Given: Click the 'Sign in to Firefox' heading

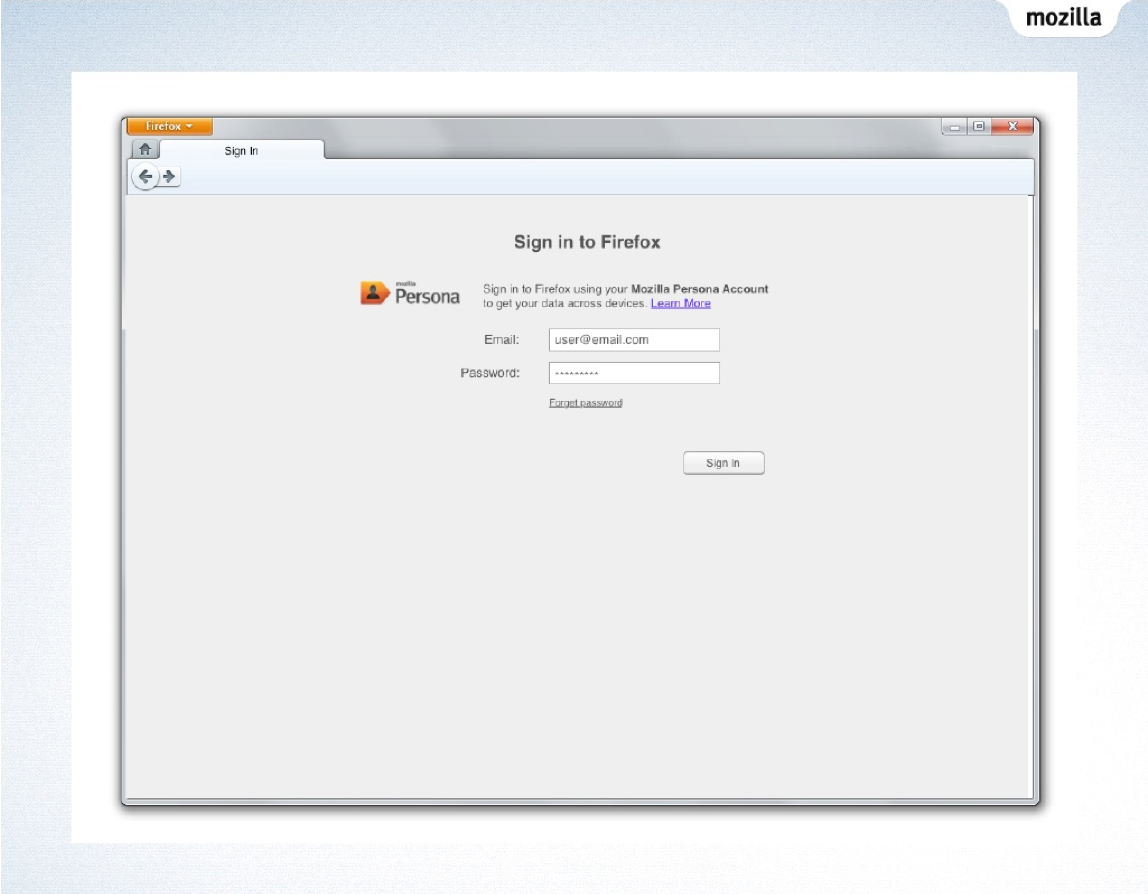Looking at the screenshot, I should click(x=587, y=242).
